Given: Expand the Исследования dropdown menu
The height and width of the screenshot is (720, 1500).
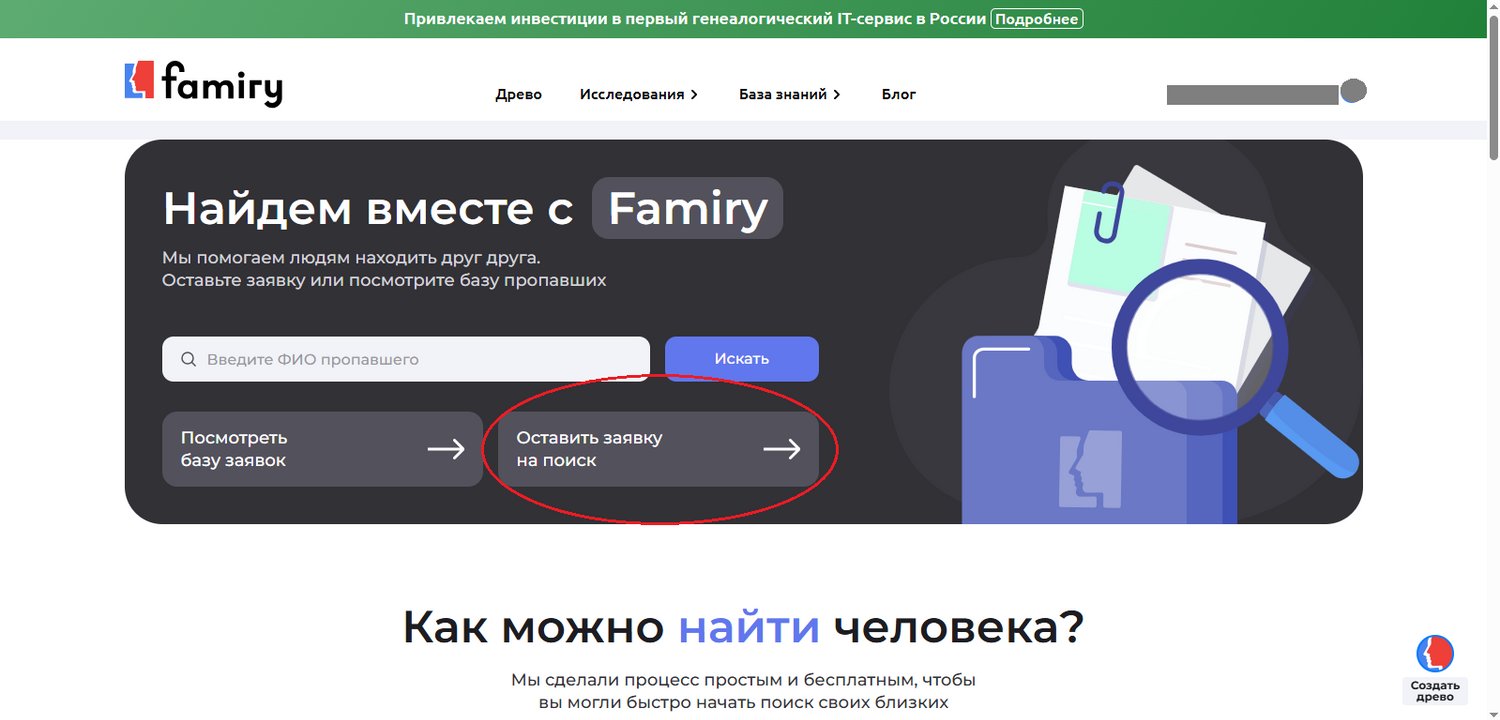Looking at the screenshot, I should click(638, 94).
